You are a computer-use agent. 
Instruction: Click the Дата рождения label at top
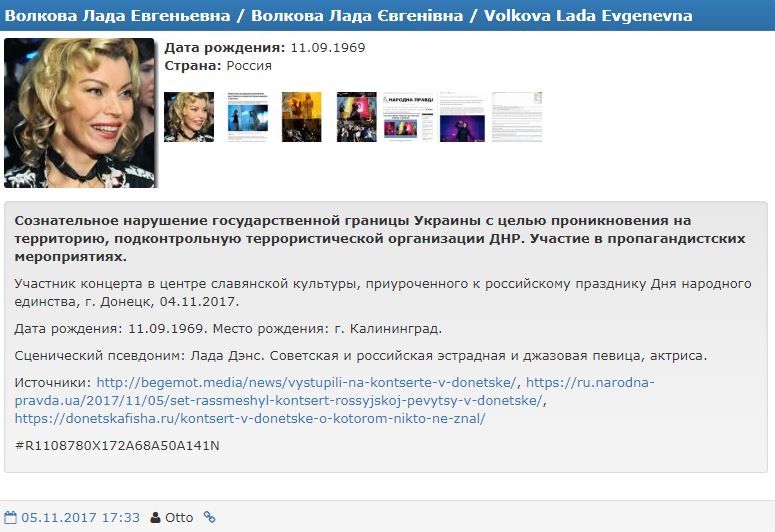225,47
